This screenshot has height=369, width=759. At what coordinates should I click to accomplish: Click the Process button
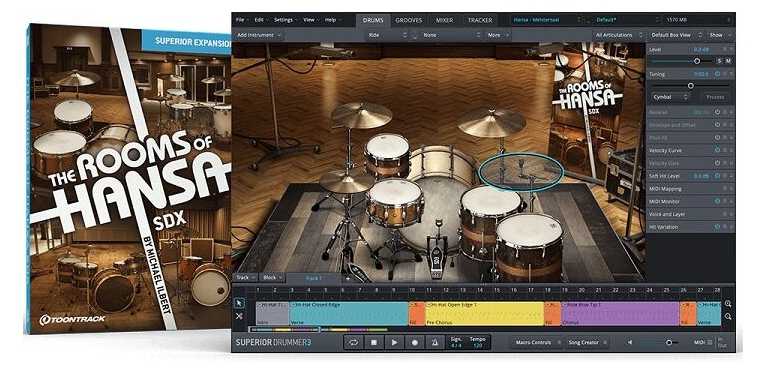(x=714, y=97)
